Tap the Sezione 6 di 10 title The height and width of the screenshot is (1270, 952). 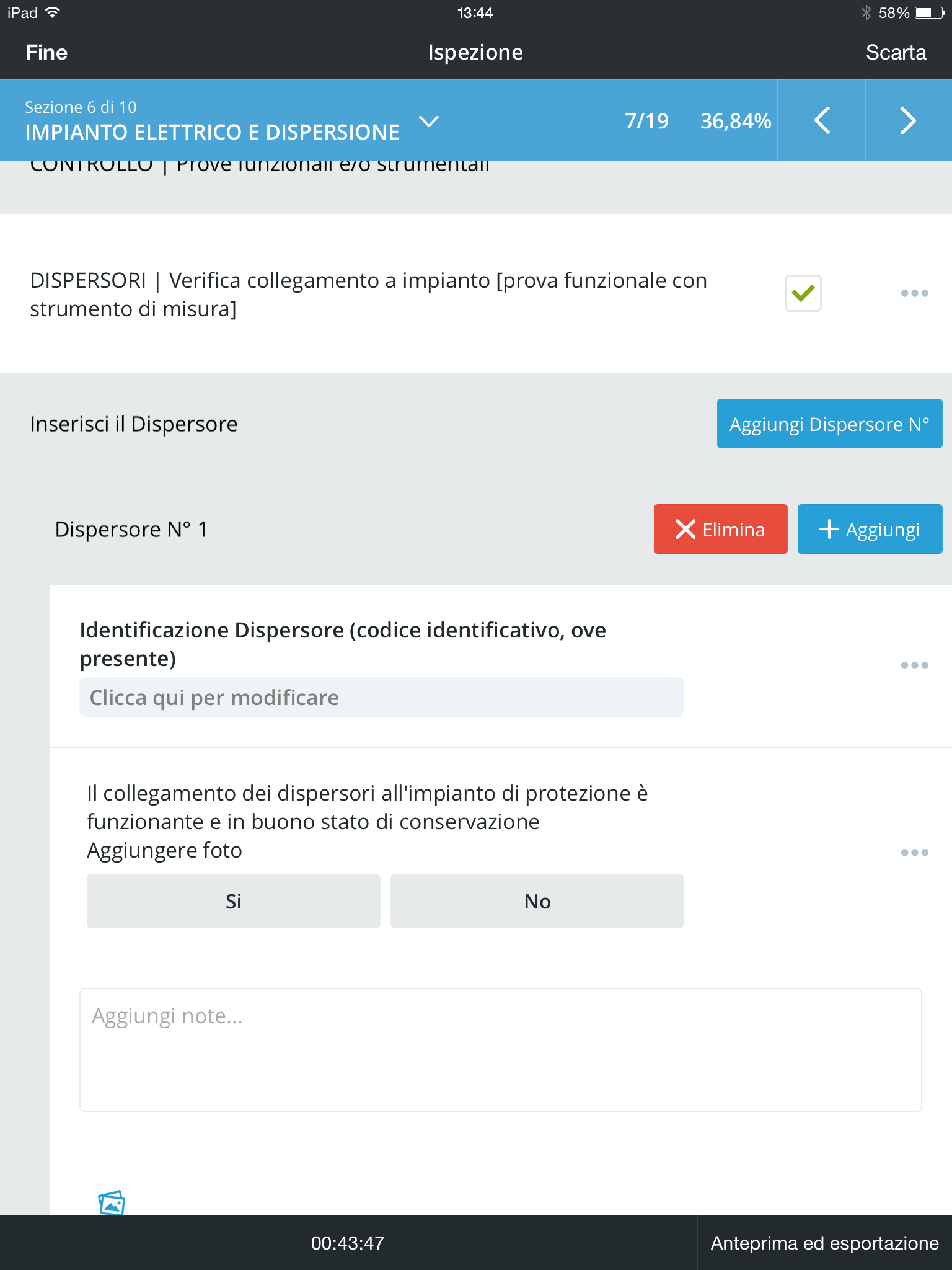(x=81, y=107)
